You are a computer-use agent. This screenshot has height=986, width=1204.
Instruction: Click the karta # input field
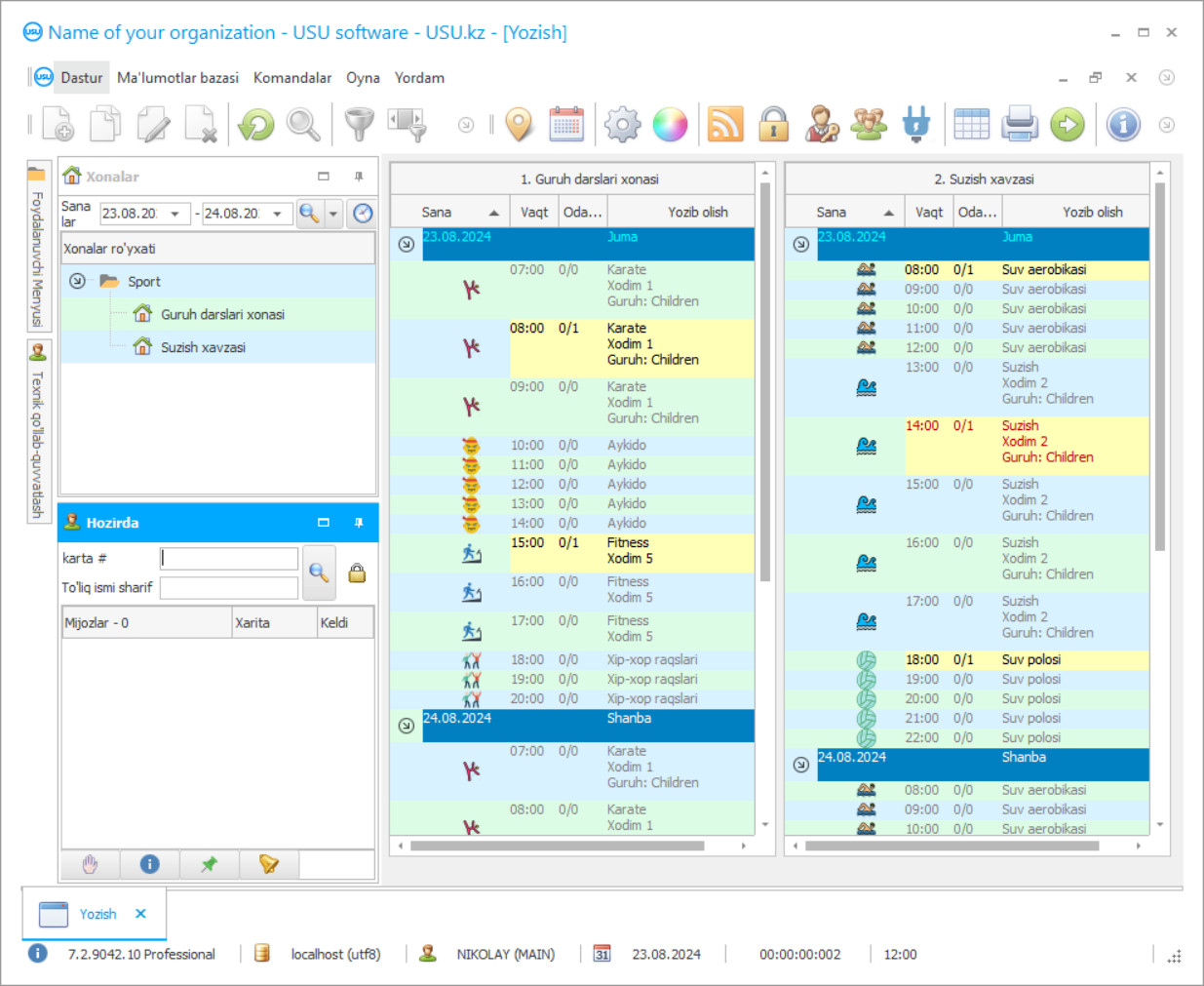point(229,558)
